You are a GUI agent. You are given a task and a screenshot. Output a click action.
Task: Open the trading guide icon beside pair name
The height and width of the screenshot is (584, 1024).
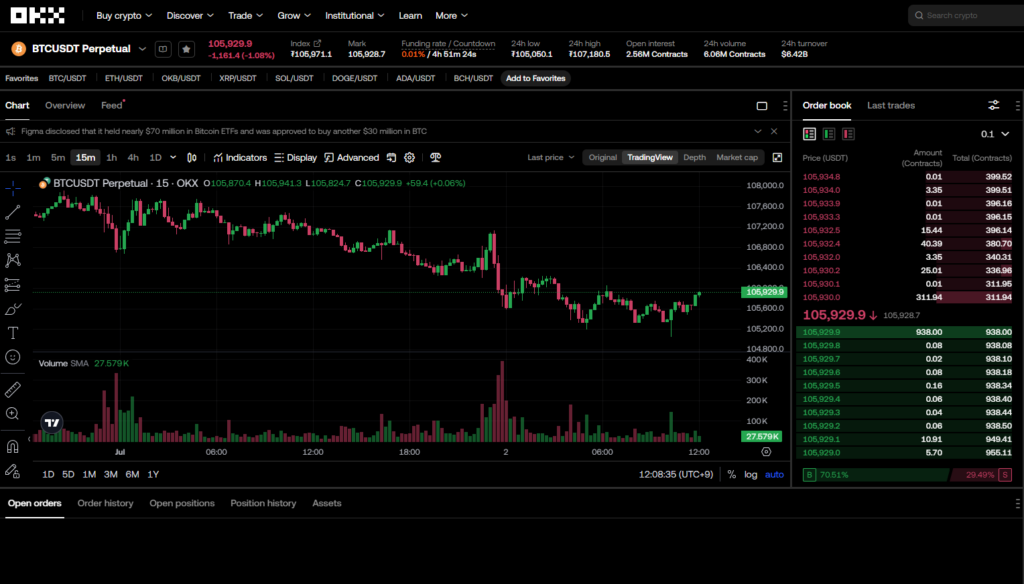[163, 49]
